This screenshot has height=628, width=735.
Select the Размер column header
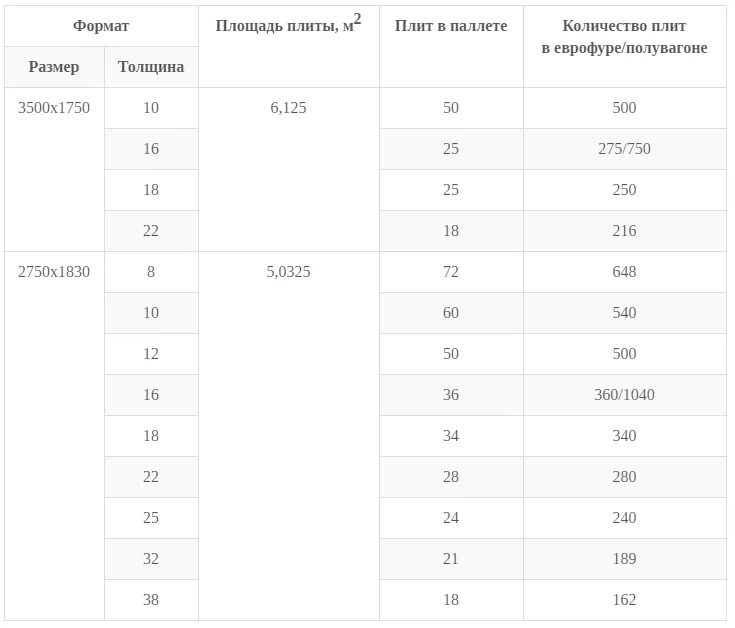pyautogui.click(x=54, y=67)
